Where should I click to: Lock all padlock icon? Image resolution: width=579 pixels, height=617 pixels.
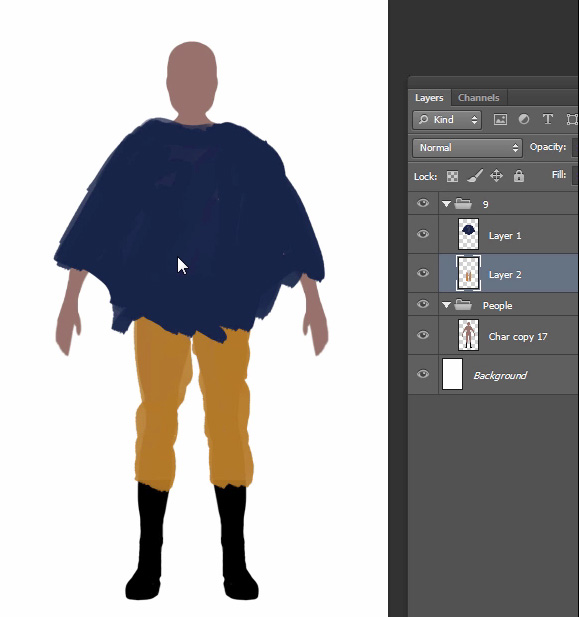pyautogui.click(x=519, y=176)
